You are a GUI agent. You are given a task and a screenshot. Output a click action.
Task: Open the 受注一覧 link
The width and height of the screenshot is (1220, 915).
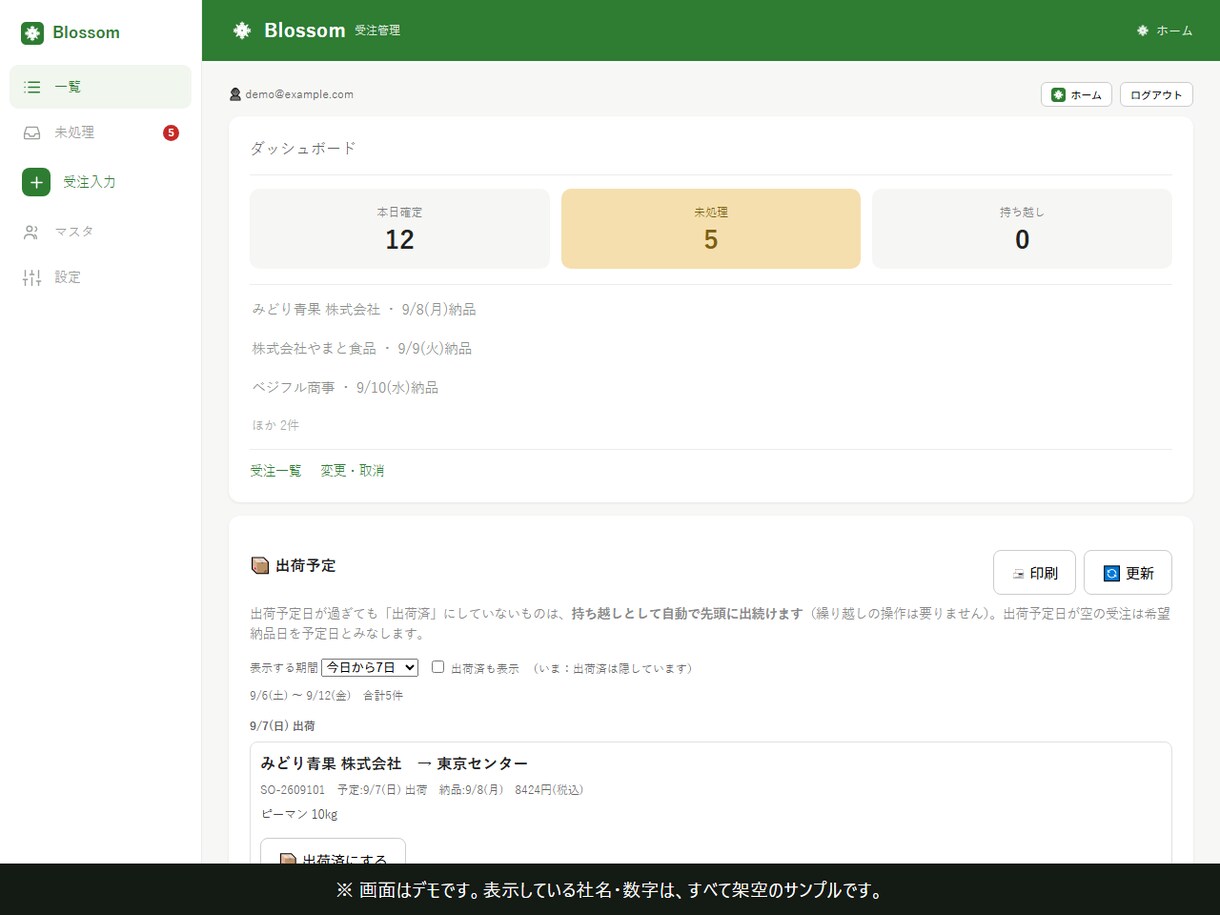[x=276, y=471]
